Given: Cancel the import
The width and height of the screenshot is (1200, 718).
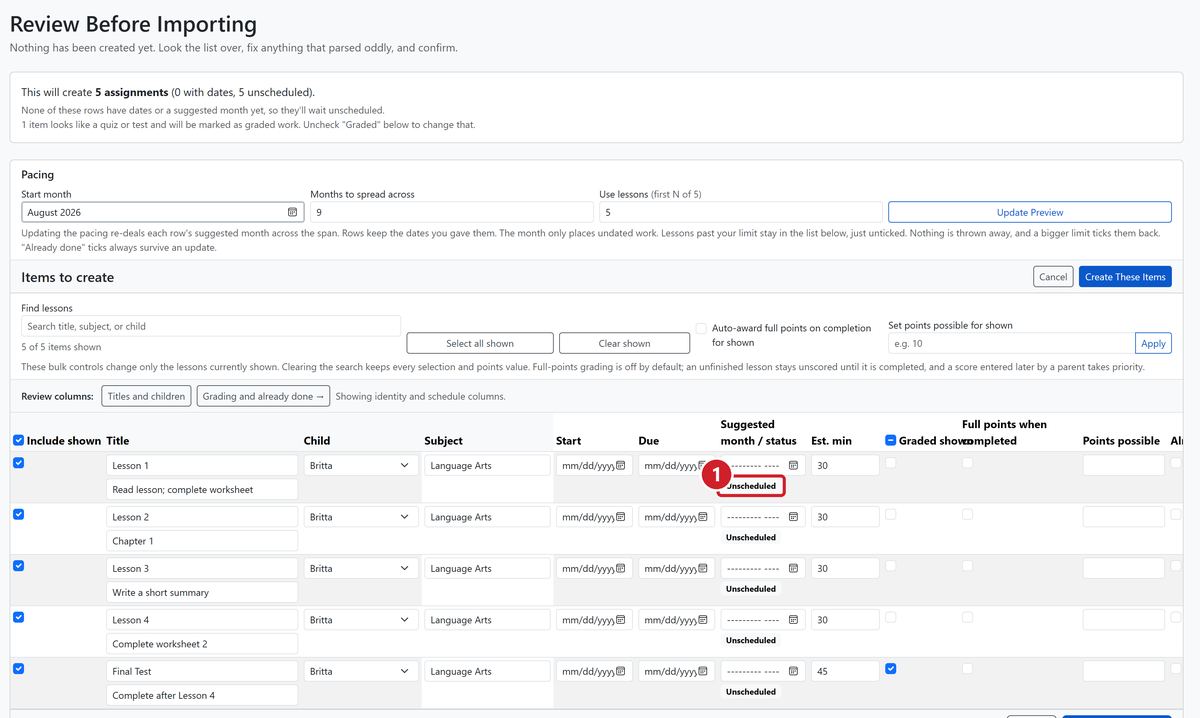Looking at the screenshot, I should 1053,277.
